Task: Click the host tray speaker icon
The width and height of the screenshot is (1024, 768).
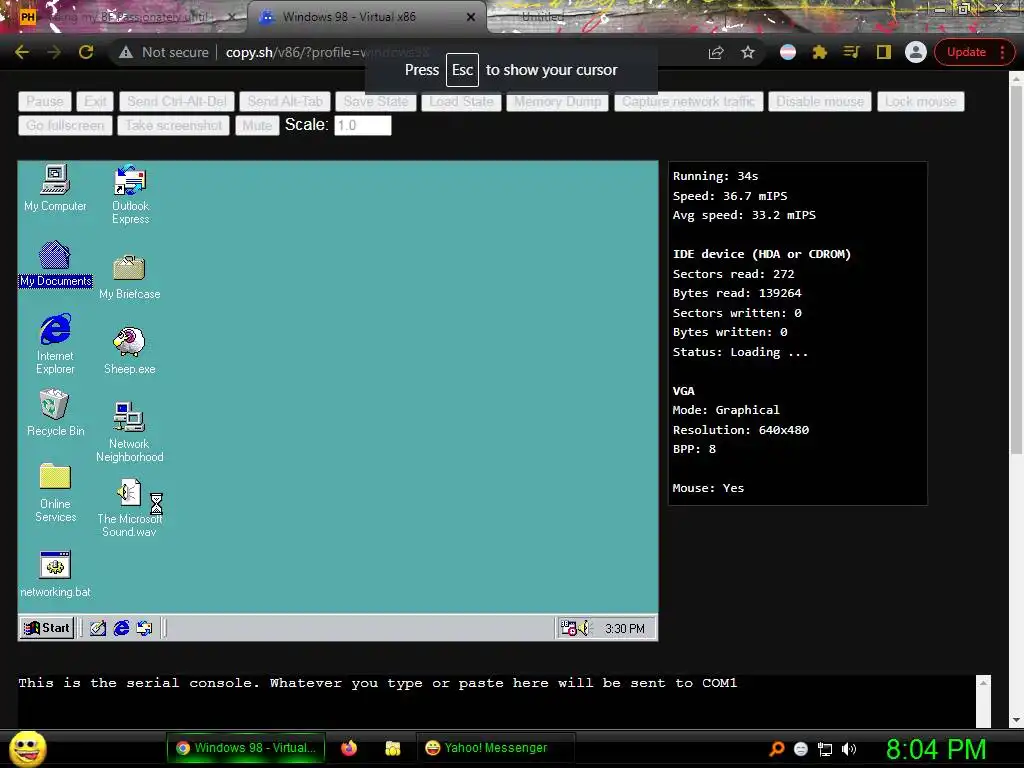Action: (849, 749)
